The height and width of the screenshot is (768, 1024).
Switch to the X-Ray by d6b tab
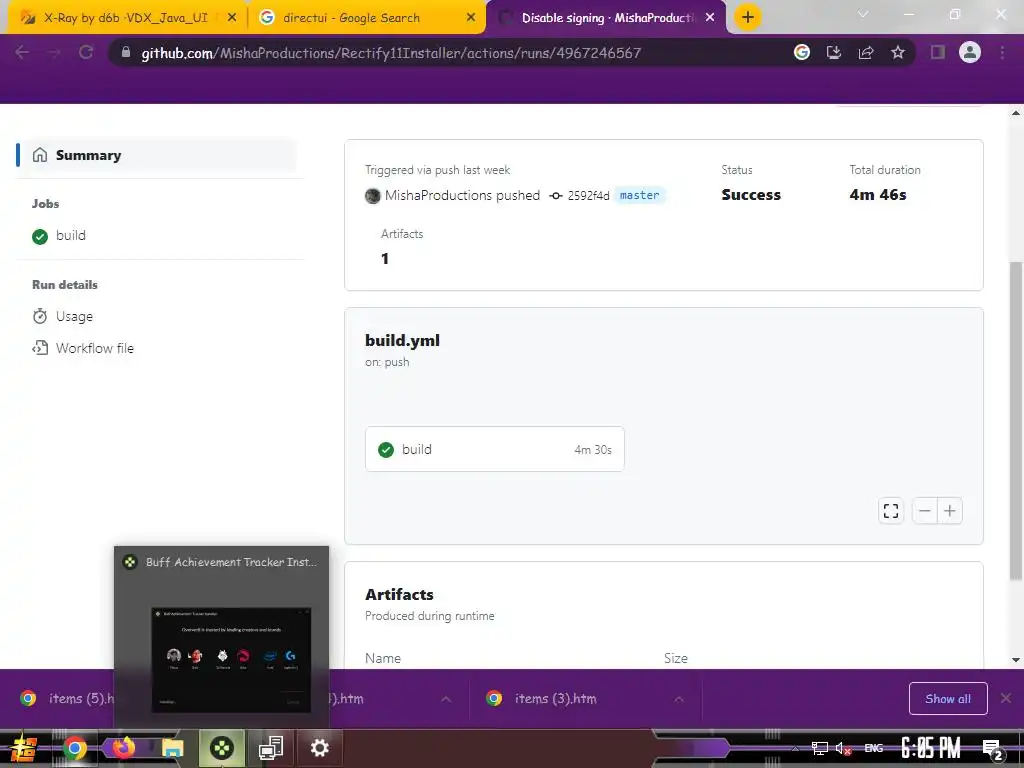[124, 18]
